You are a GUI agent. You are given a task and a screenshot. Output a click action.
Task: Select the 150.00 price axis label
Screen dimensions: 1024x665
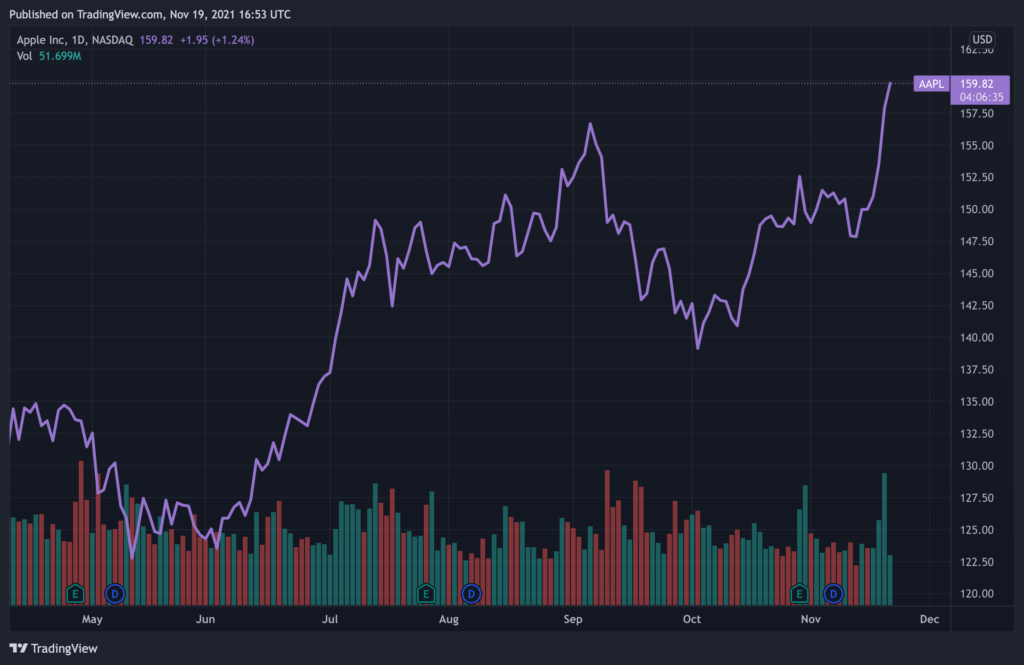point(976,210)
